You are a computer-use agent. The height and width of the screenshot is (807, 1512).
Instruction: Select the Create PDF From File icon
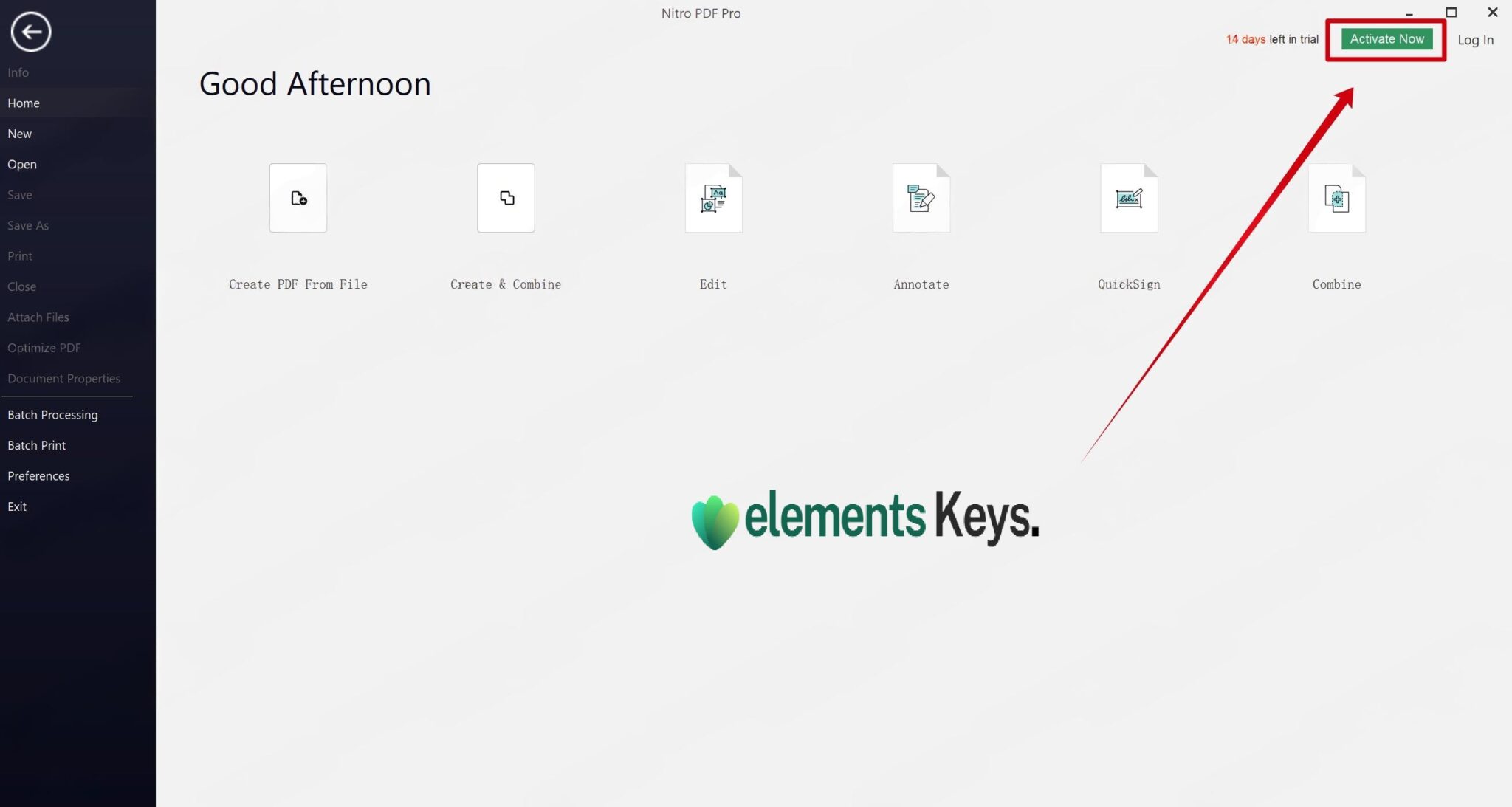coord(298,198)
